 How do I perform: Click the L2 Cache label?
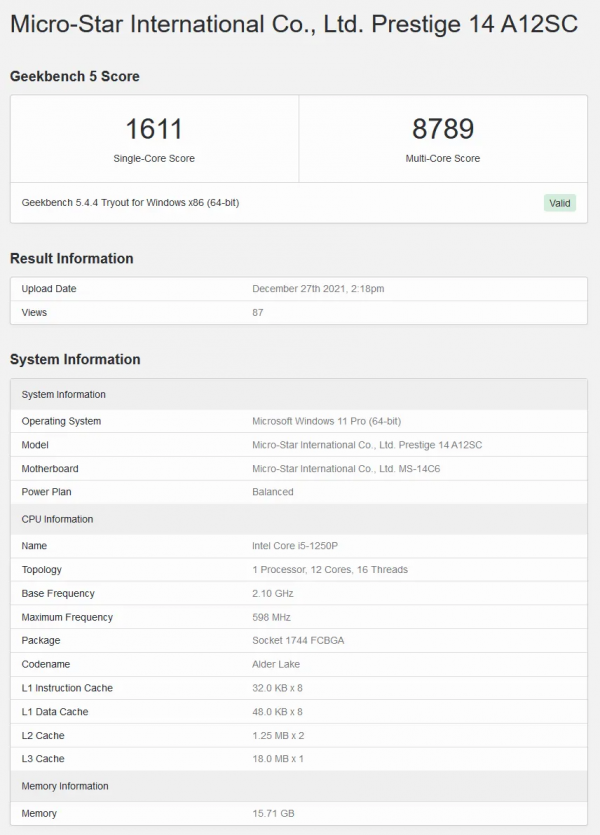43,735
